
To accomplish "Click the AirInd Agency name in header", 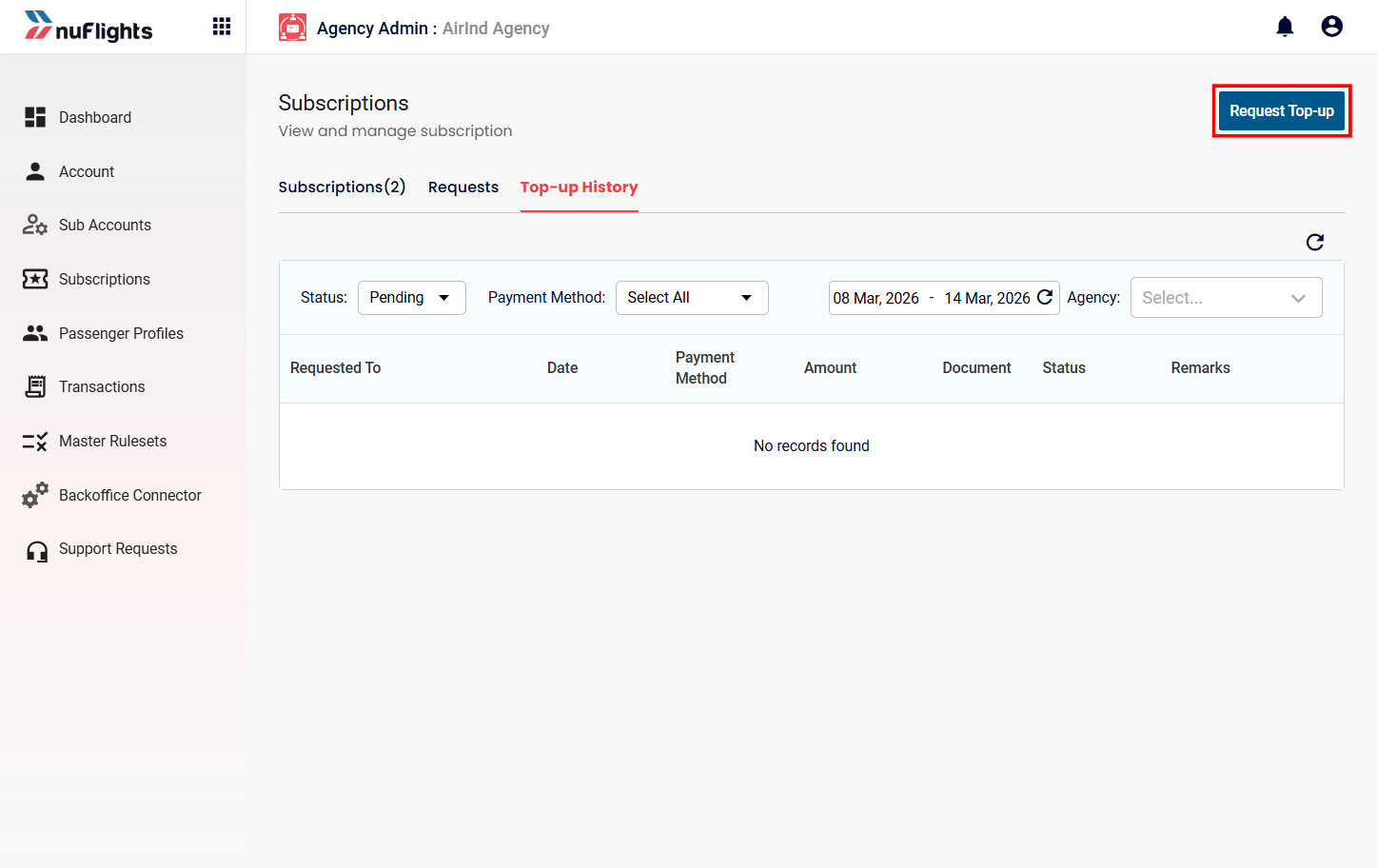I will point(496,29).
